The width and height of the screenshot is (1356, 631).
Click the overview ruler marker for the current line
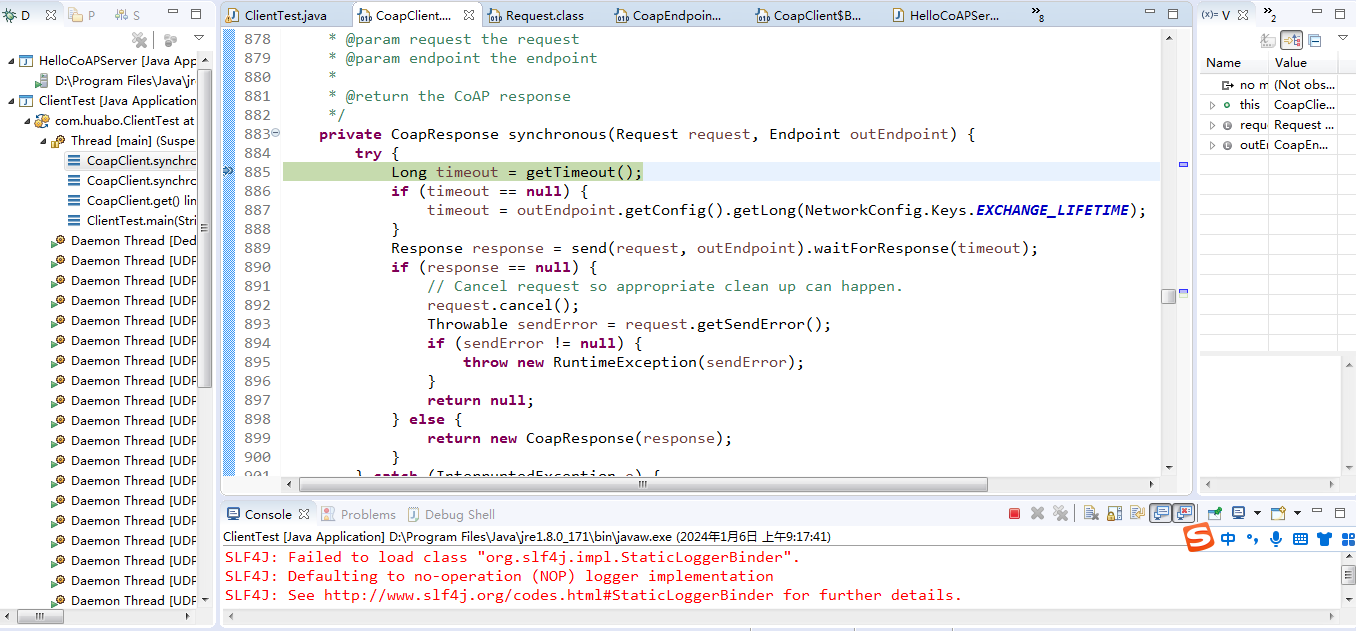pyautogui.click(x=1183, y=164)
